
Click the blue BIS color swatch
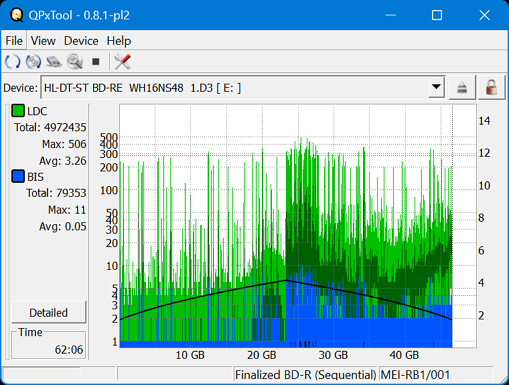click(18, 176)
